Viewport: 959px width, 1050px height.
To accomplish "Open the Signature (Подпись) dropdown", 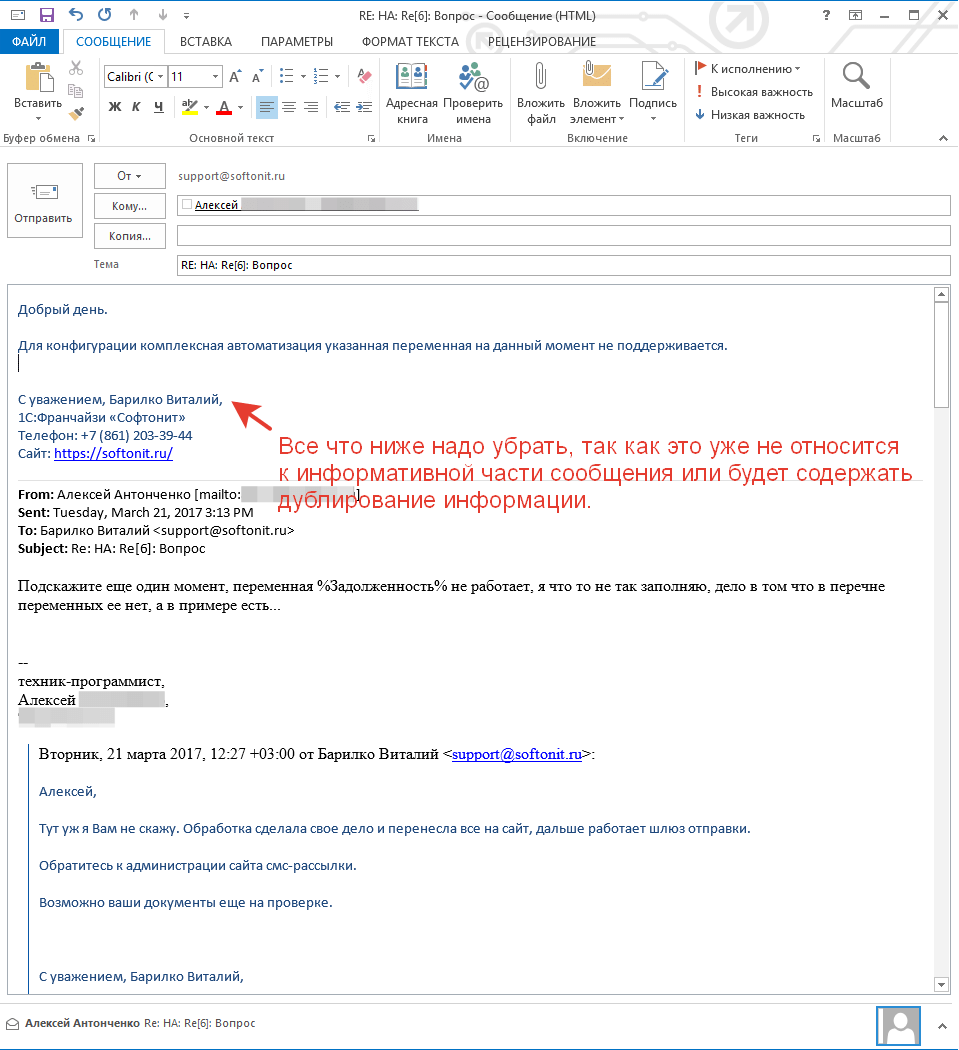I will pyautogui.click(x=653, y=93).
